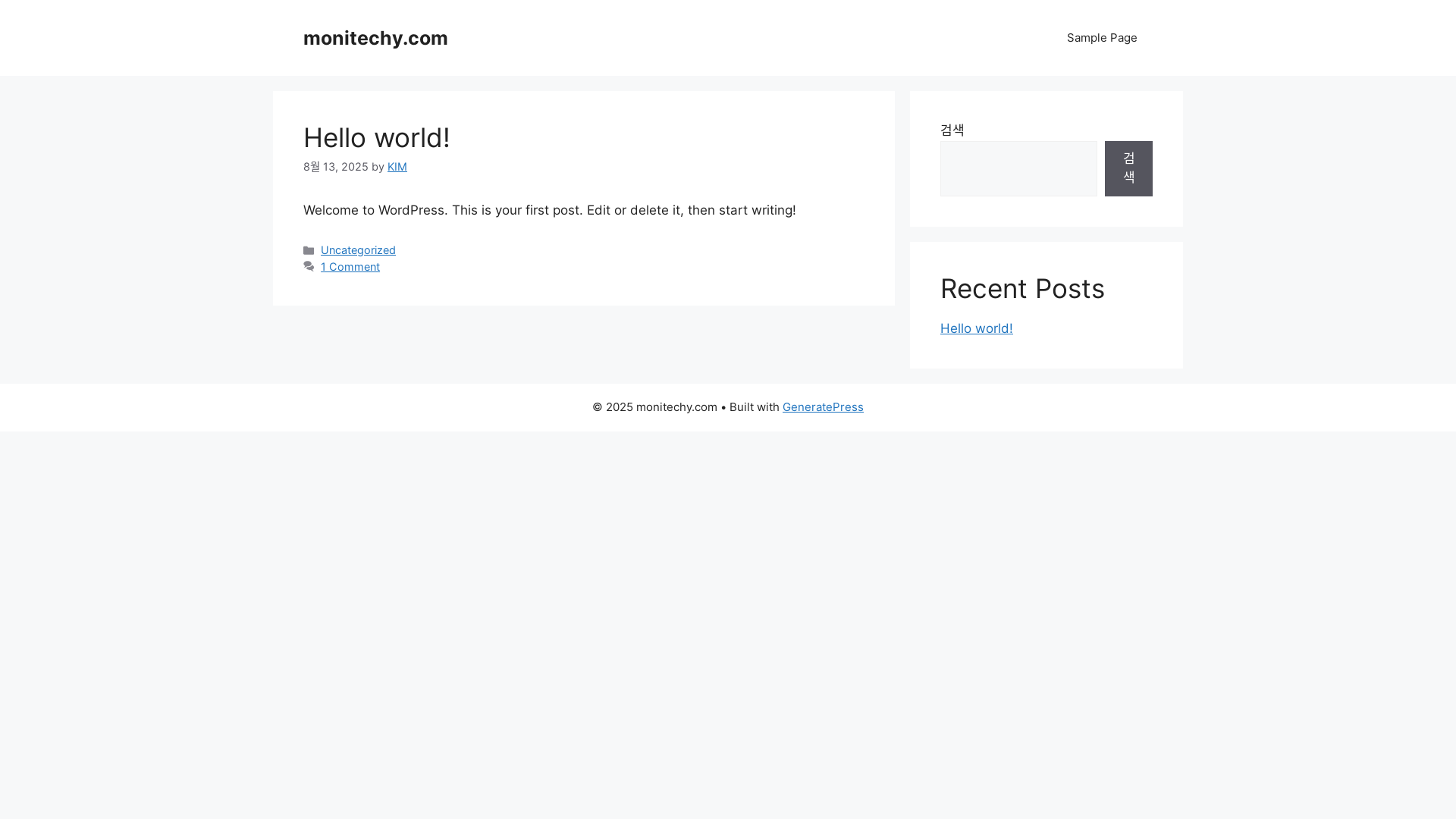Open Sample Page in navigation menu

(x=1102, y=38)
